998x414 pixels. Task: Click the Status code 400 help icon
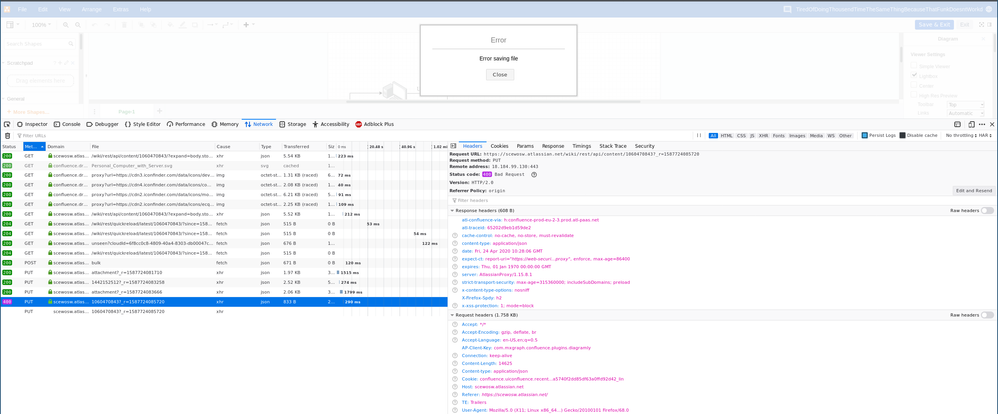click(x=534, y=174)
